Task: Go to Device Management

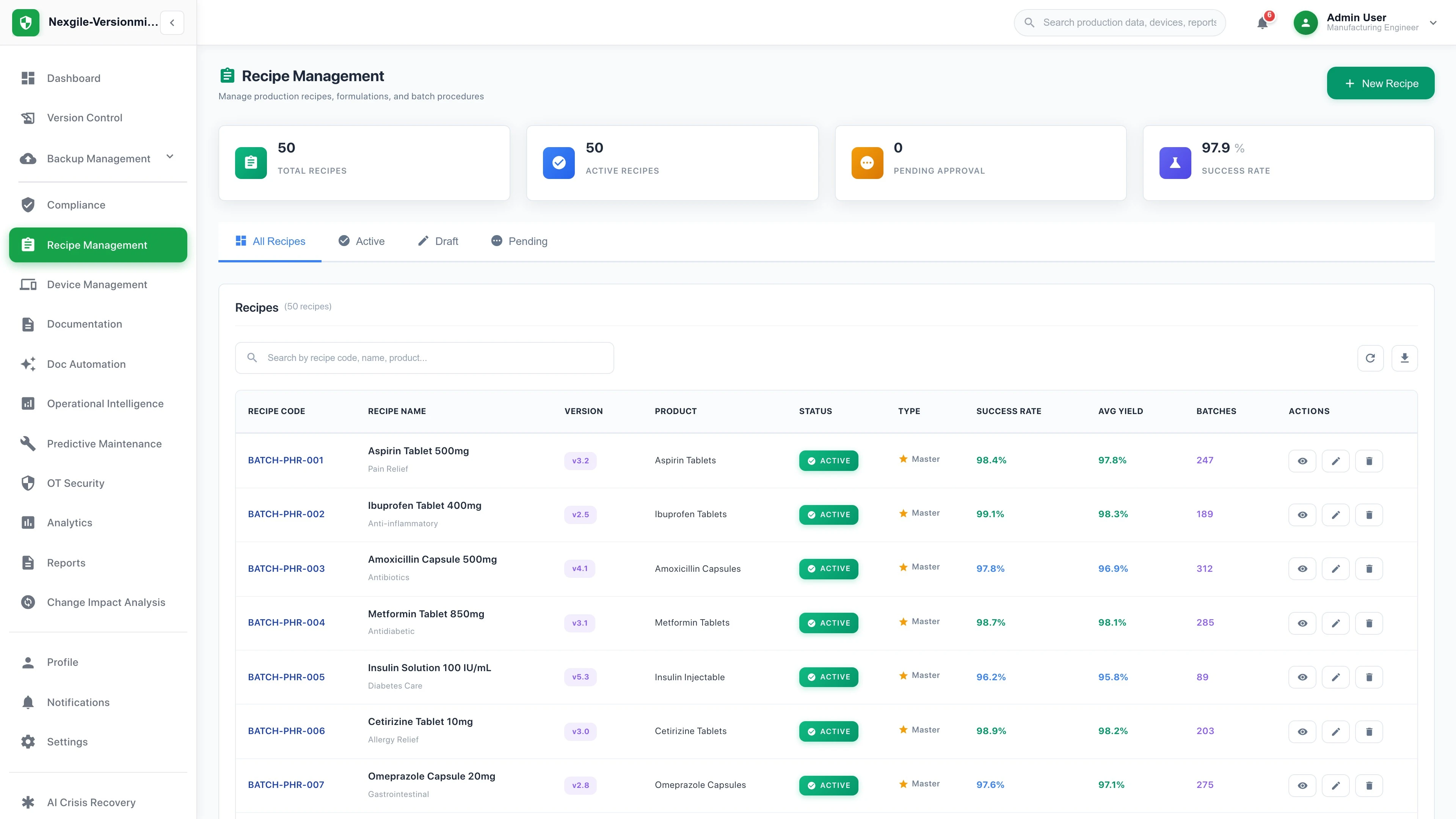Action: [x=97, y=284]
